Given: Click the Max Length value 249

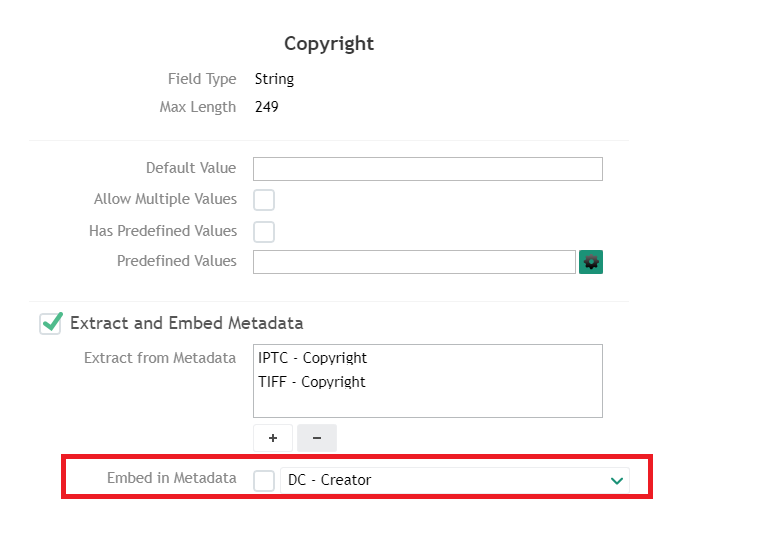Looking at the screenshot, I should pyautogui.click(x=267, y=107).
